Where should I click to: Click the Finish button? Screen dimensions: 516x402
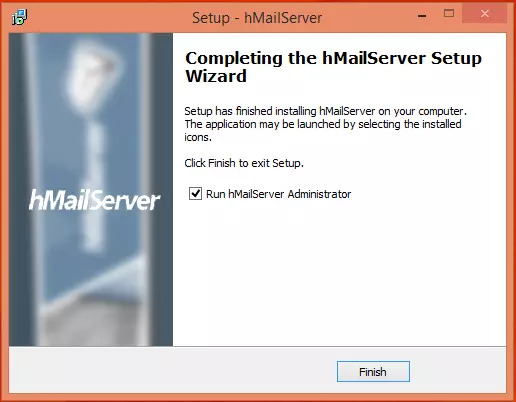373,371
